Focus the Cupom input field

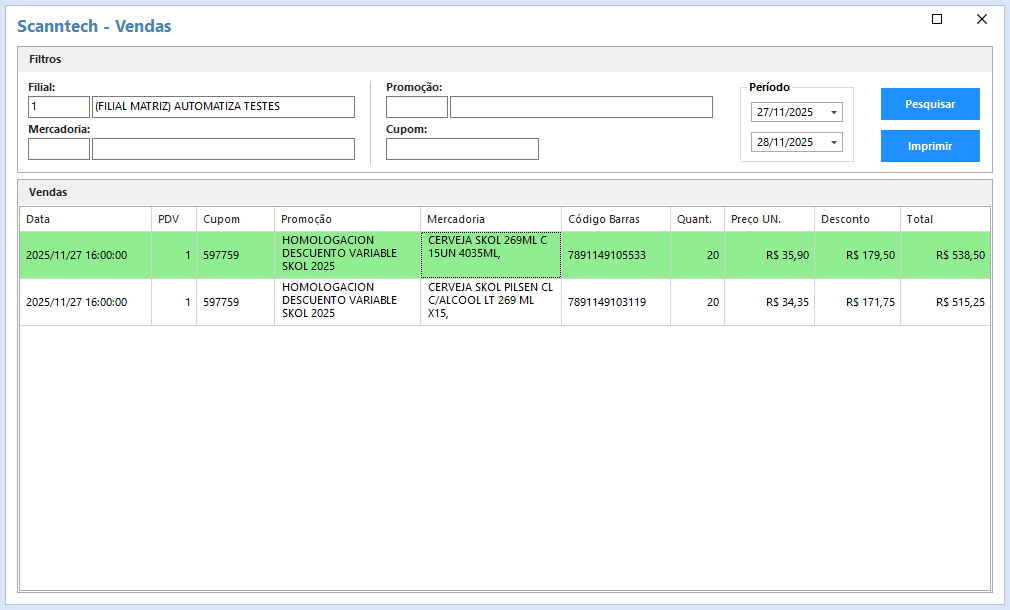[x=462, y=149]
